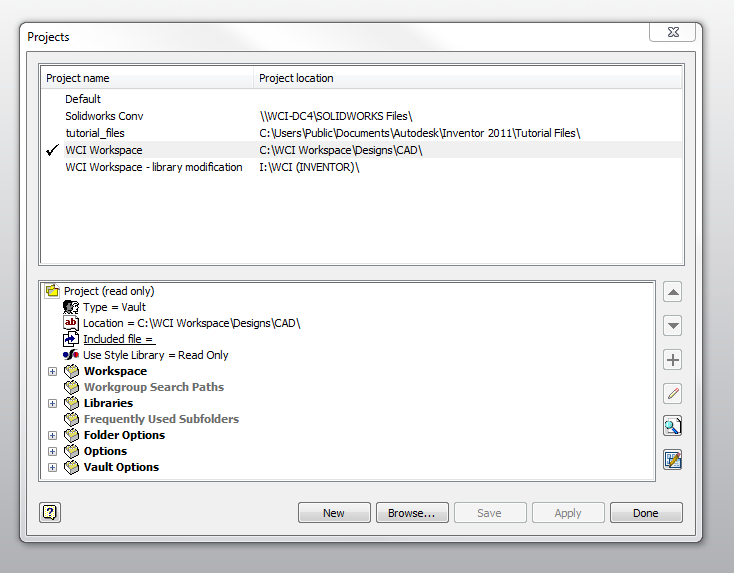Viewport: 734px width, 573px height.
Task: Select the Libraries tree label
Action: tap(108, 403)
